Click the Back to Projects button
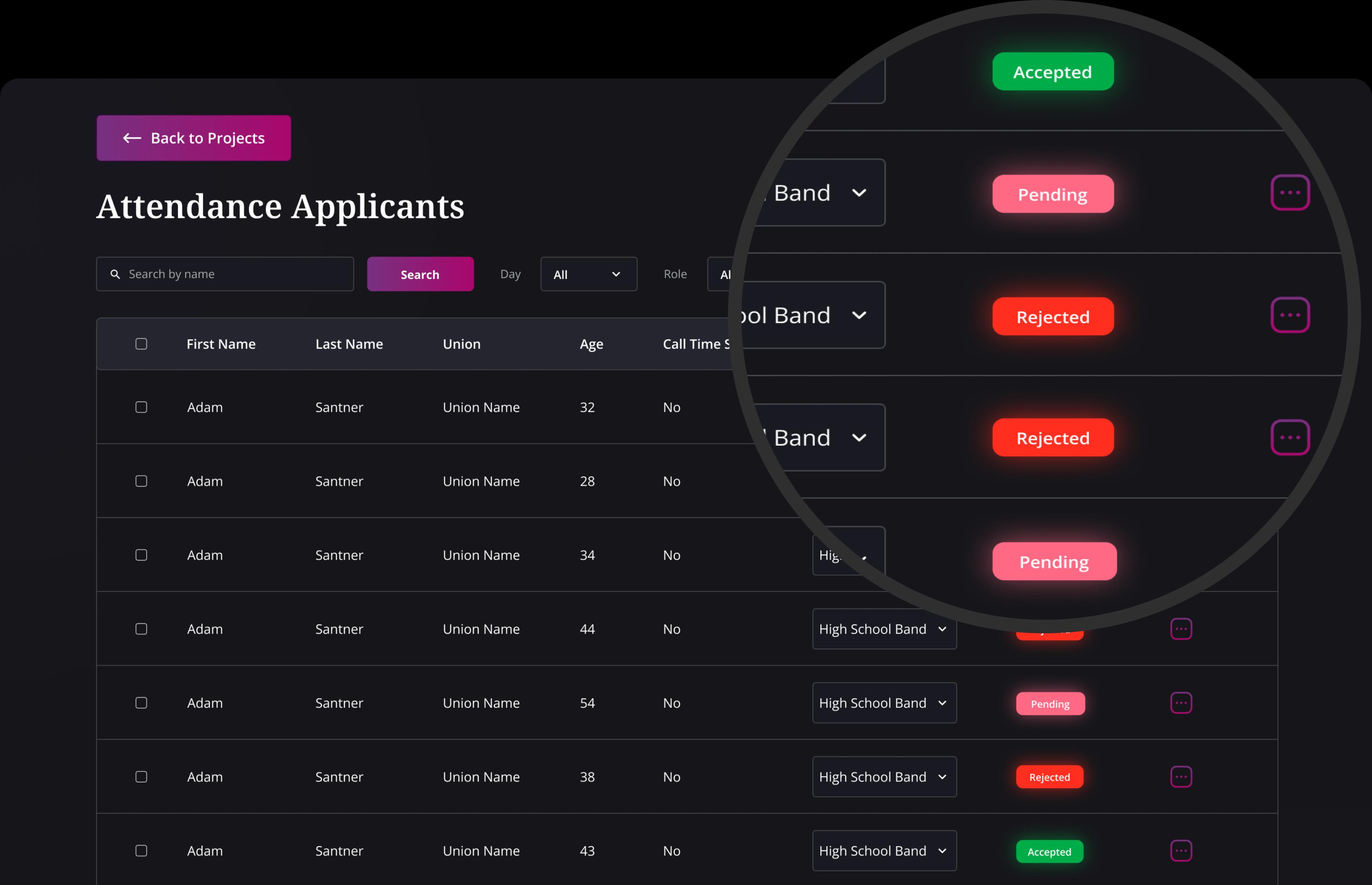Viewport: 1372px width, 885px height. pyautogui.click(x=194, y=138)
